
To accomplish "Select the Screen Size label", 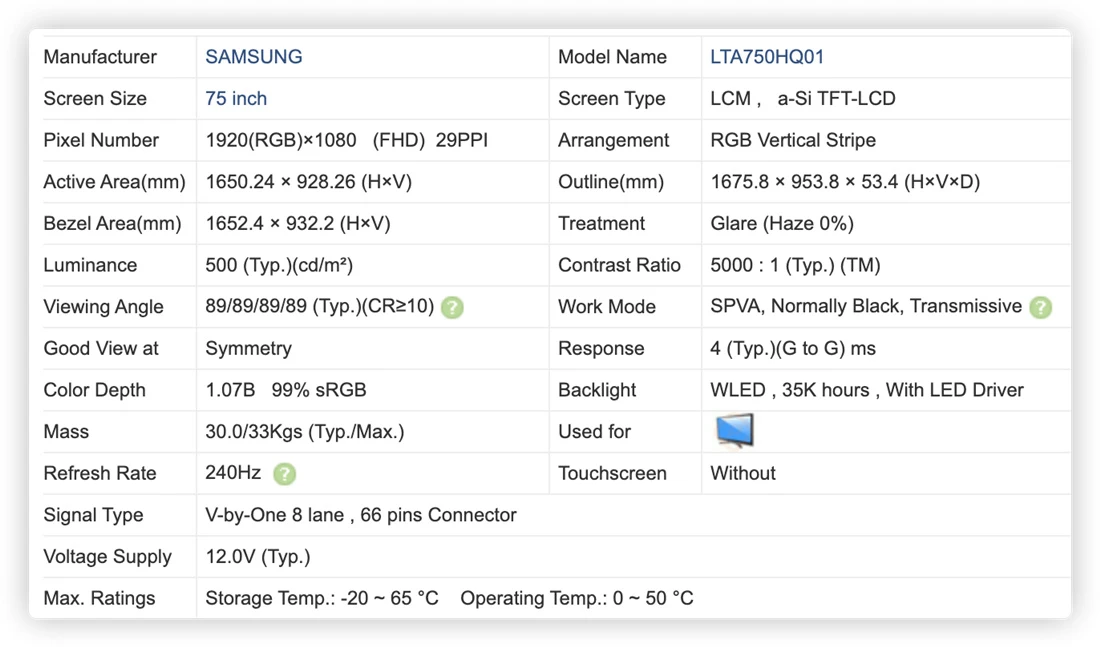I will tap(95, 98).
